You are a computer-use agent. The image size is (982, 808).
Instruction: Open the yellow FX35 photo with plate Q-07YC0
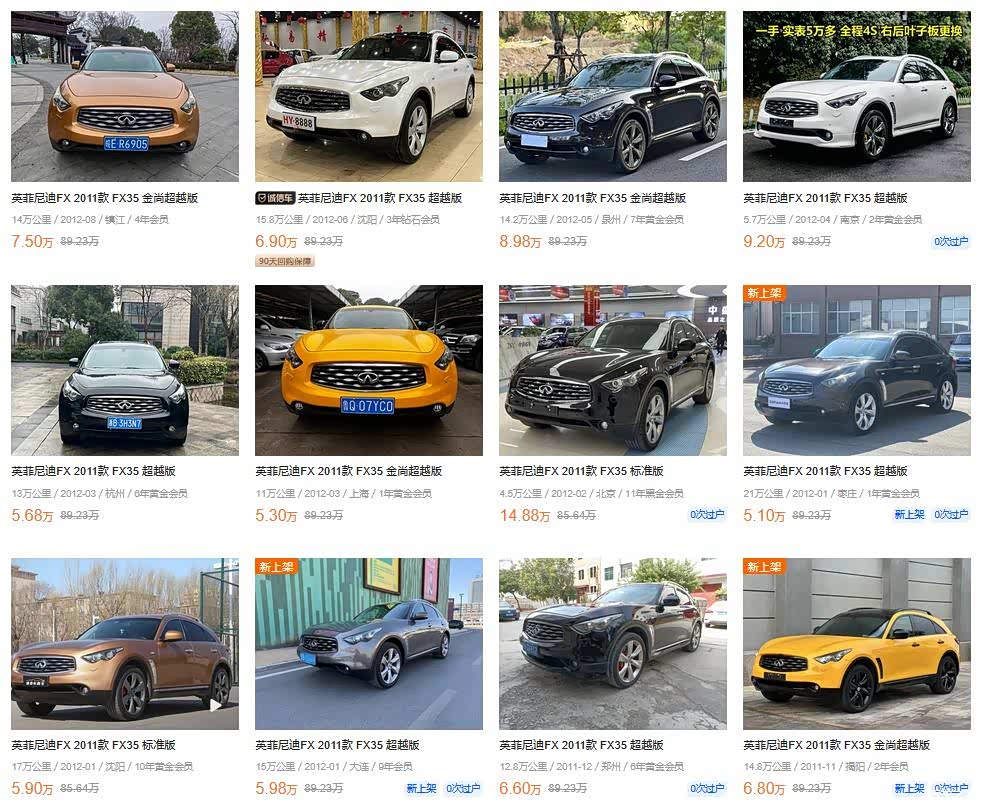coord(369,370)
